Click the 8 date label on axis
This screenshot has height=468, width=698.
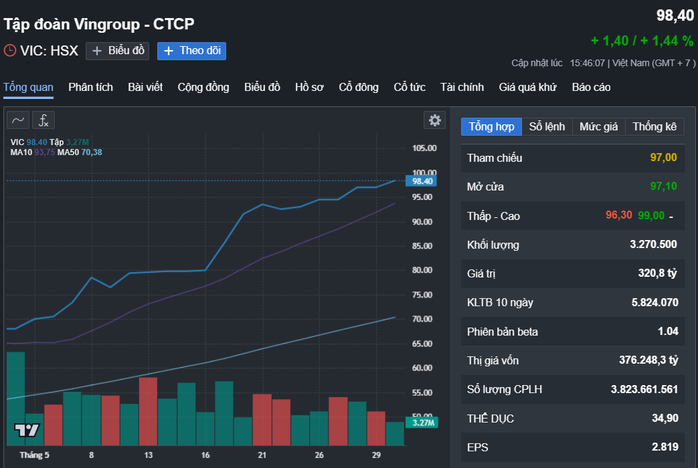coord(91,455)
